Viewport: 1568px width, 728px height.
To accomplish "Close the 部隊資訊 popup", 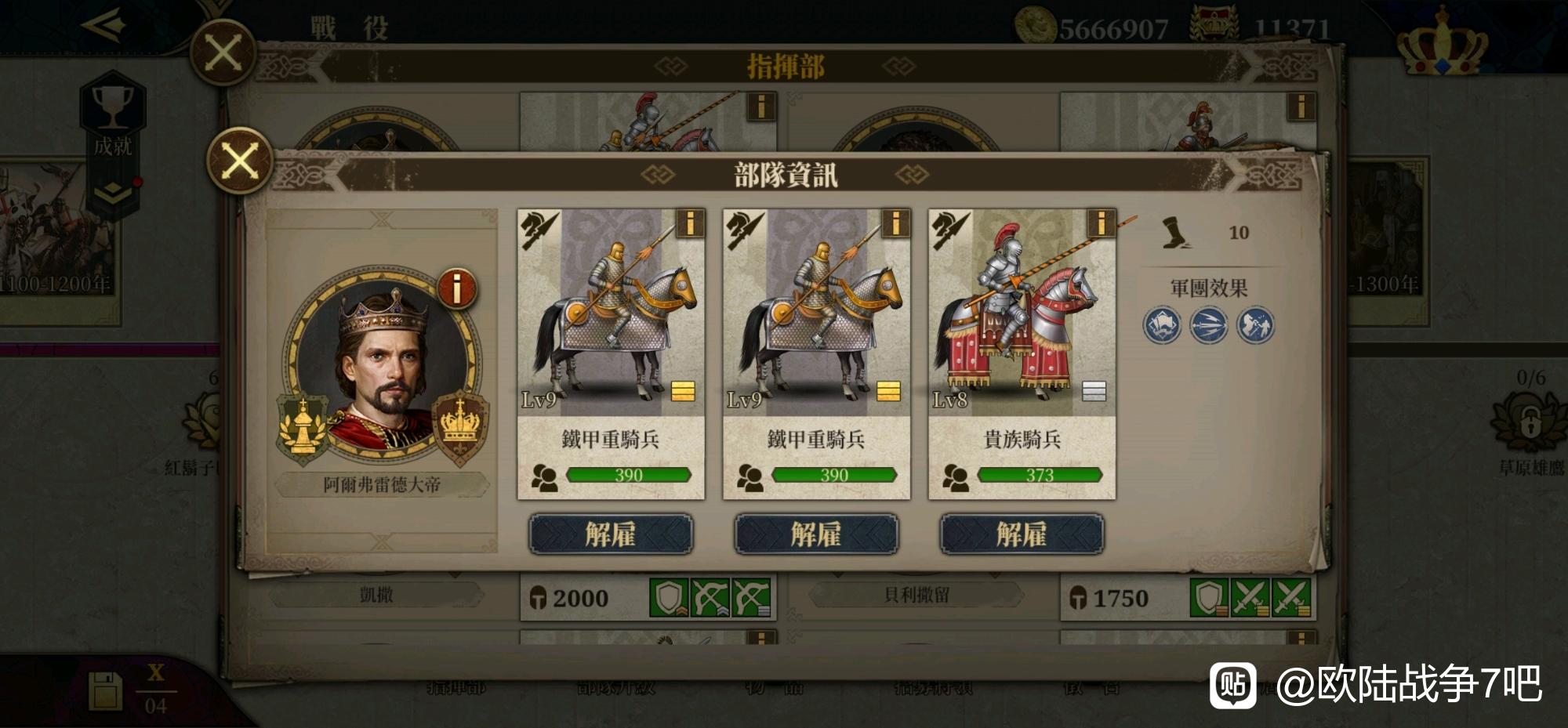I will 240,161.
